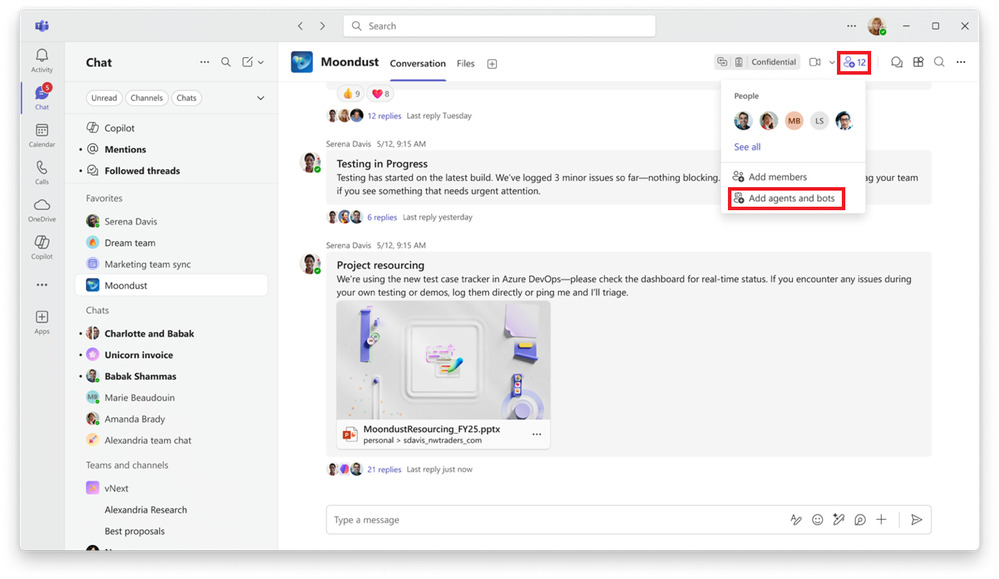Open Calendar from the left rail
This screenshot has height=579, width=999.
(41, 135)
